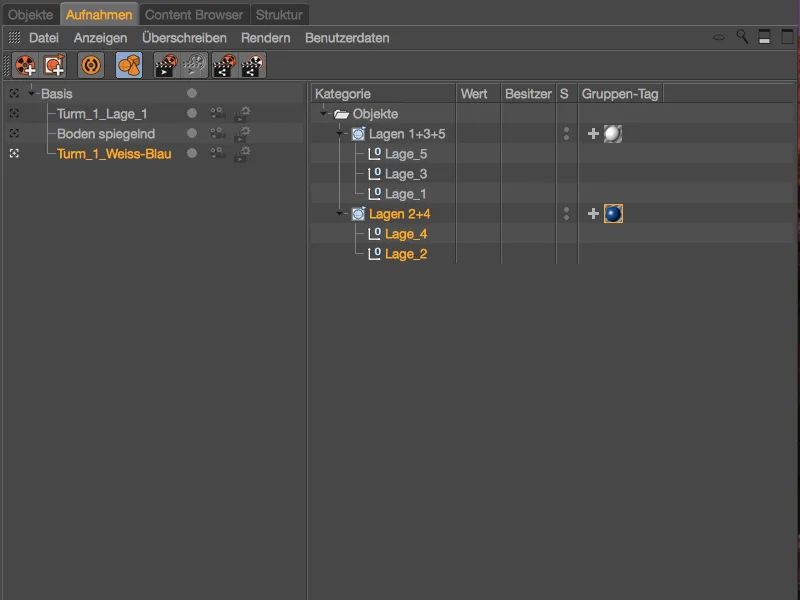Open the dotted grid icon left of Datei
The width and height of the screenshot is (800, 600).
(x=14, y=37)
